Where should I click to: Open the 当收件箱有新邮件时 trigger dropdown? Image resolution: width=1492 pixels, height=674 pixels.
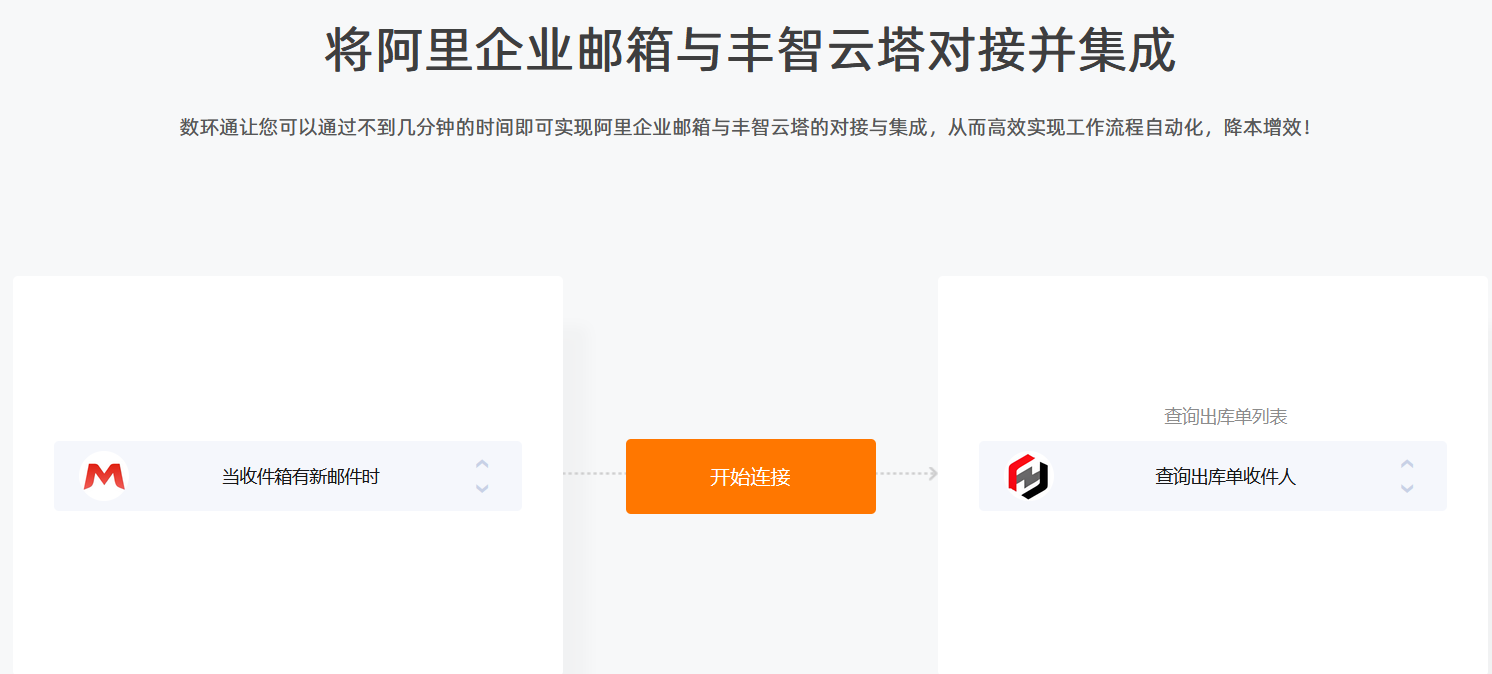(288, 476)
